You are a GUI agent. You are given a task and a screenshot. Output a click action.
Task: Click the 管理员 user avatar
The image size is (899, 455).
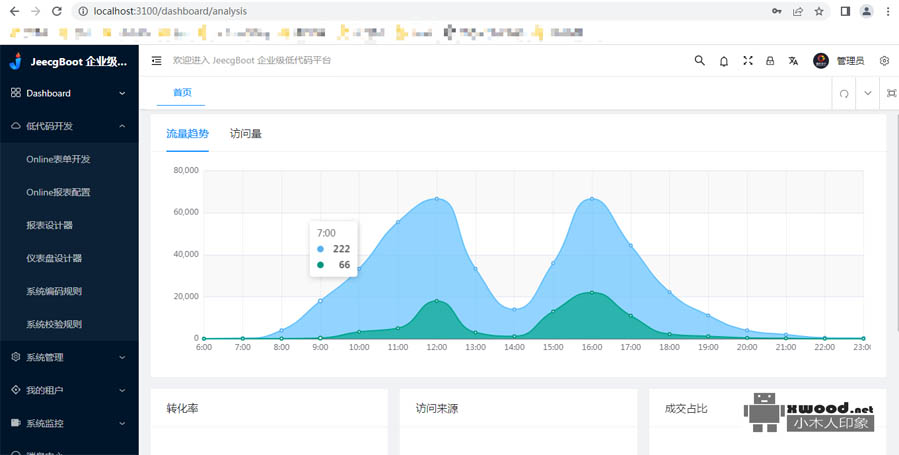pos(821,61)
